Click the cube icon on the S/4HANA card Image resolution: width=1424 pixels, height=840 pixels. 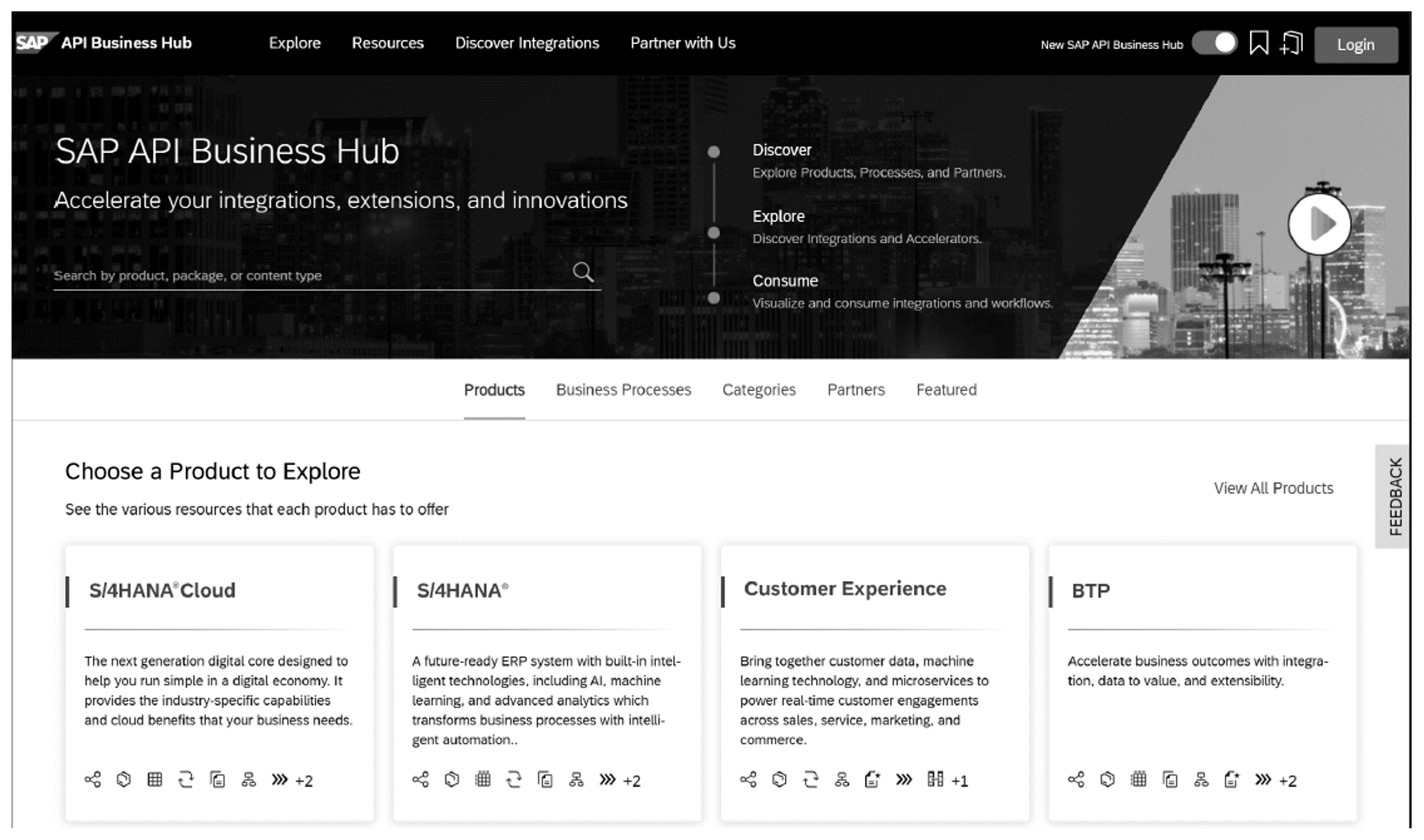pyautogui.click(x=452, y=779)
